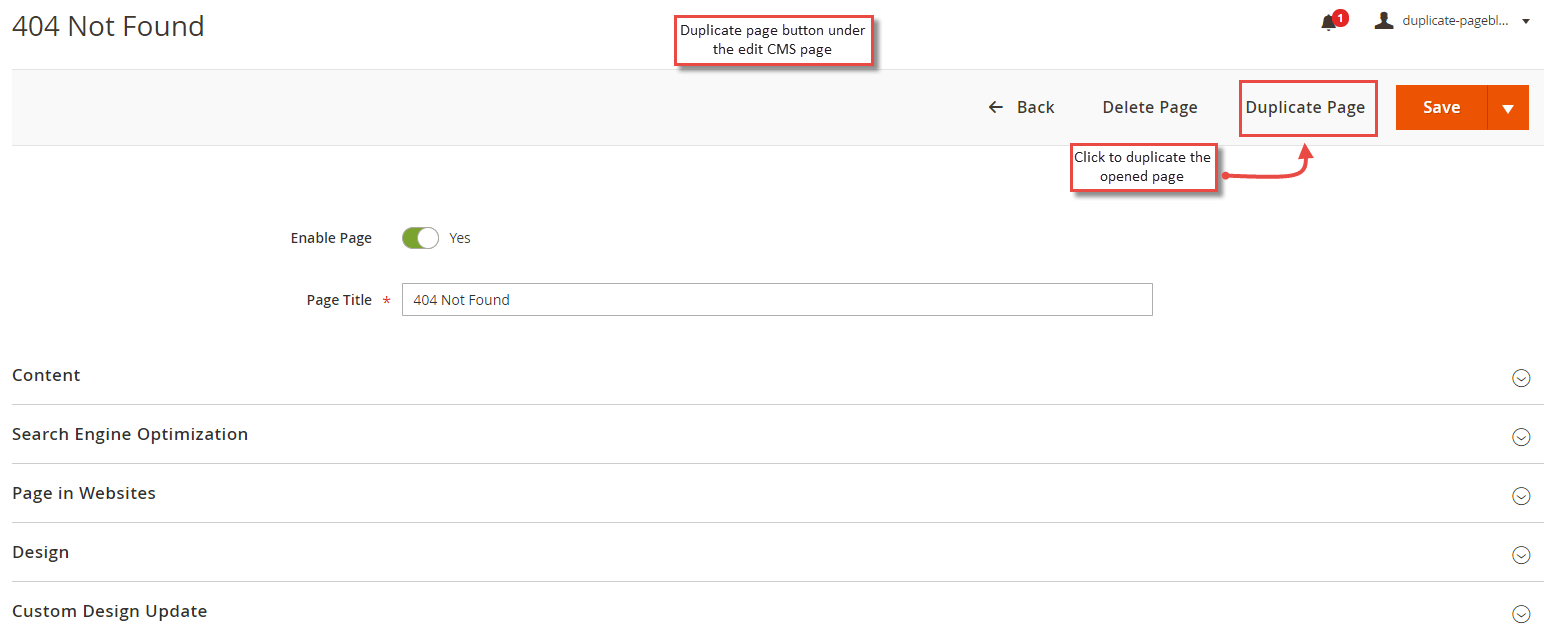
Task: Open the Save button dropdown arrow
Action: [1507, 107]
